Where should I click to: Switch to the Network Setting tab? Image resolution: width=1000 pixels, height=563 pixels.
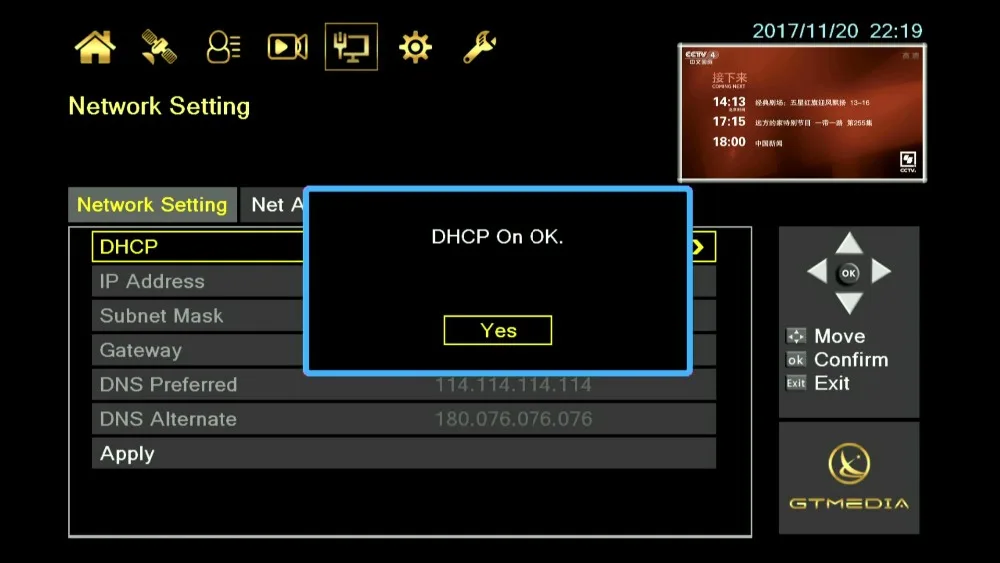tap(152, 205)
